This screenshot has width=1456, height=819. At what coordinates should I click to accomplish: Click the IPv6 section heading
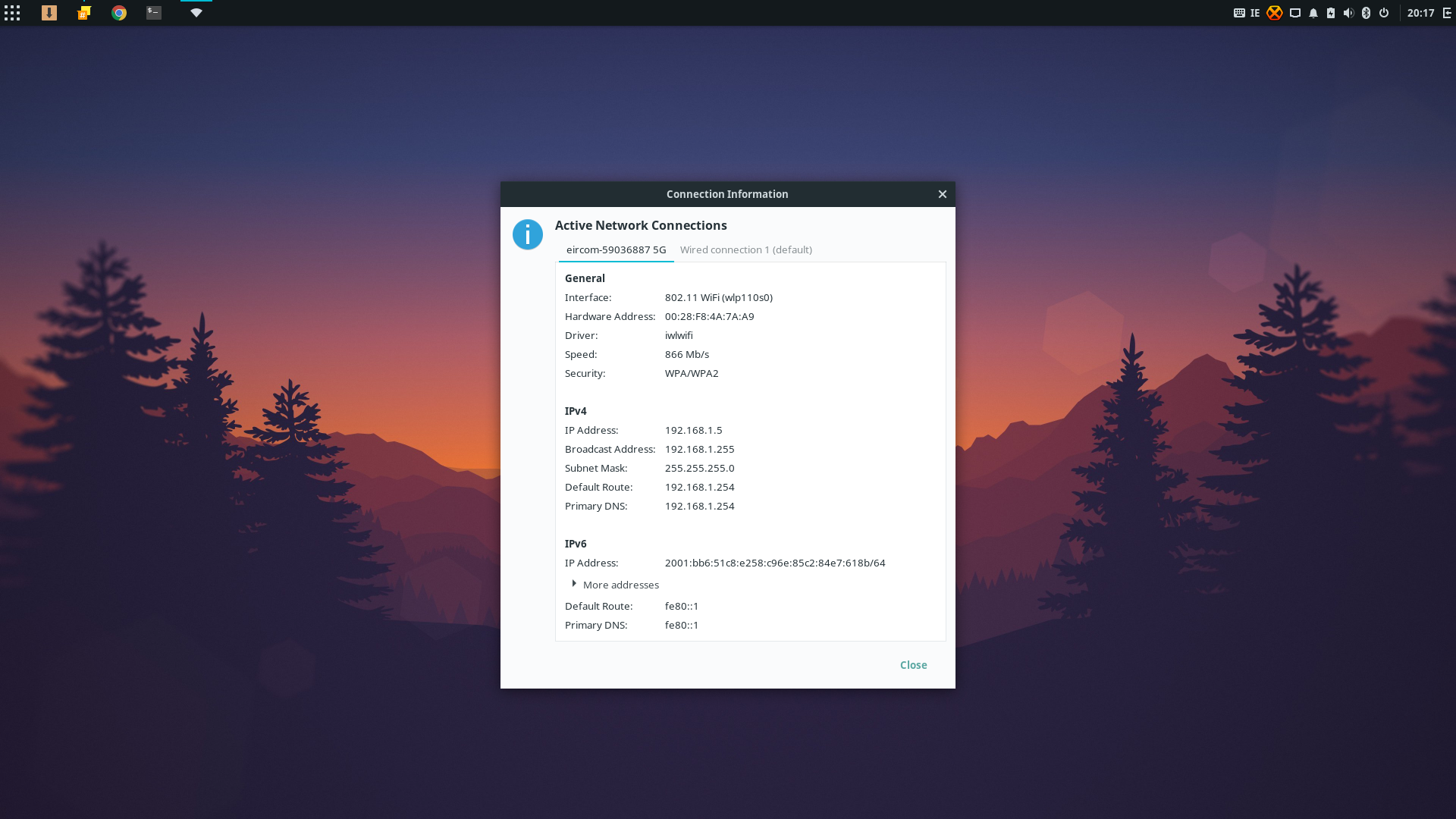point(576,544)
